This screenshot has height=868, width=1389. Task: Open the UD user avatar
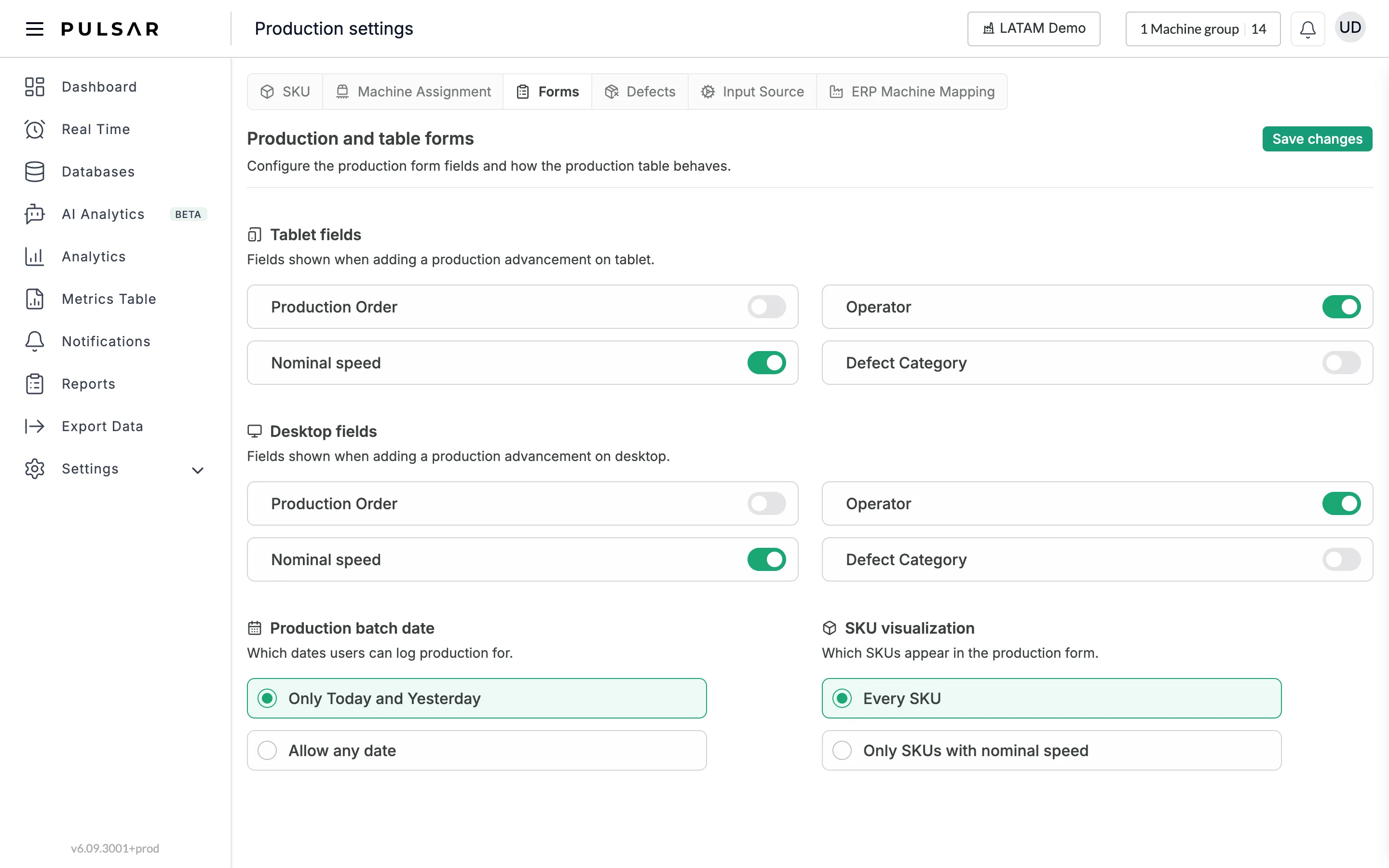click(1350, 27)
